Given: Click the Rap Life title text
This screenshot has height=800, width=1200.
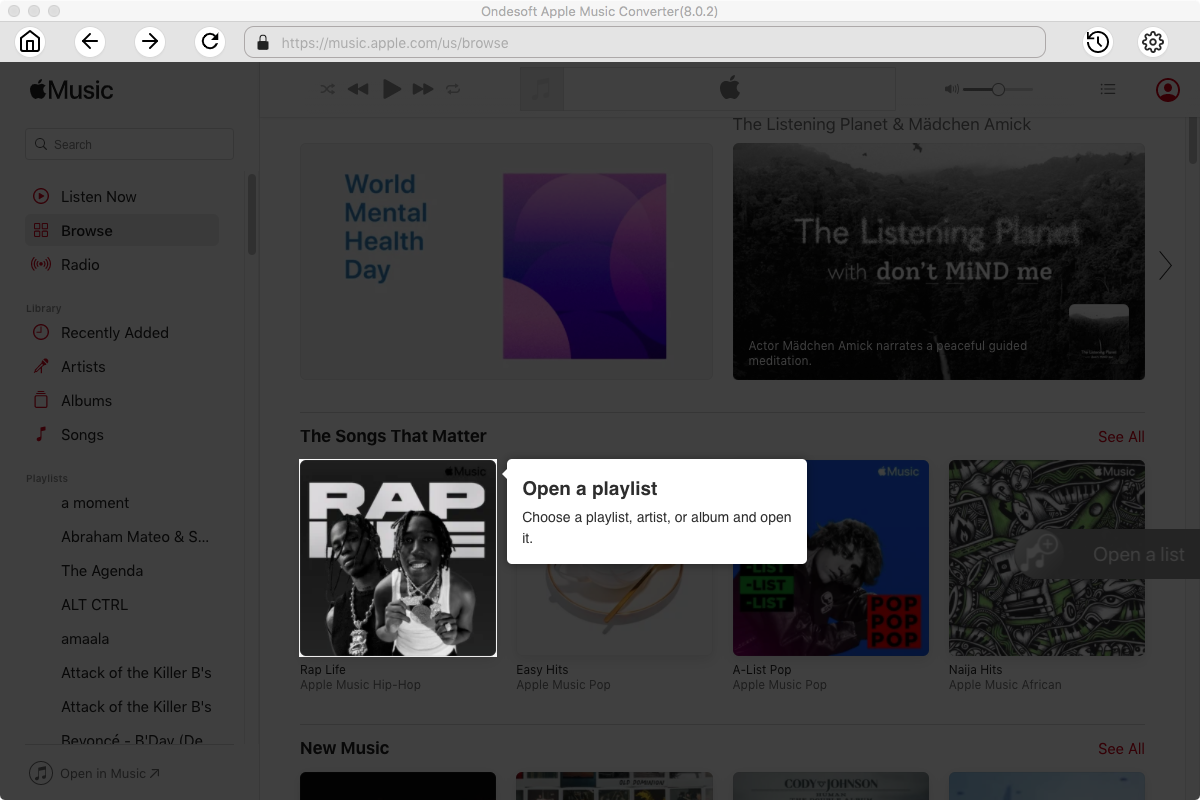Looking at the screenshot, I should 323,670.
